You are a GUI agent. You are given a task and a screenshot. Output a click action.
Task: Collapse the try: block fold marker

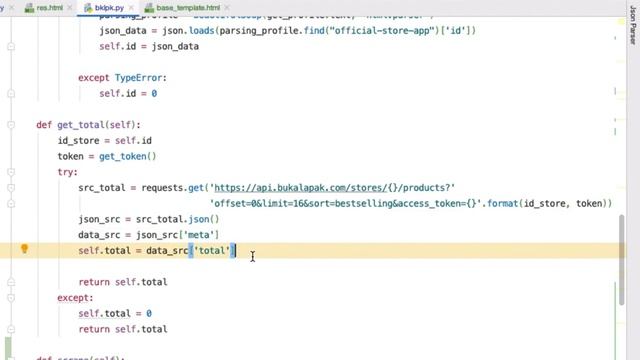coord(11,172)
